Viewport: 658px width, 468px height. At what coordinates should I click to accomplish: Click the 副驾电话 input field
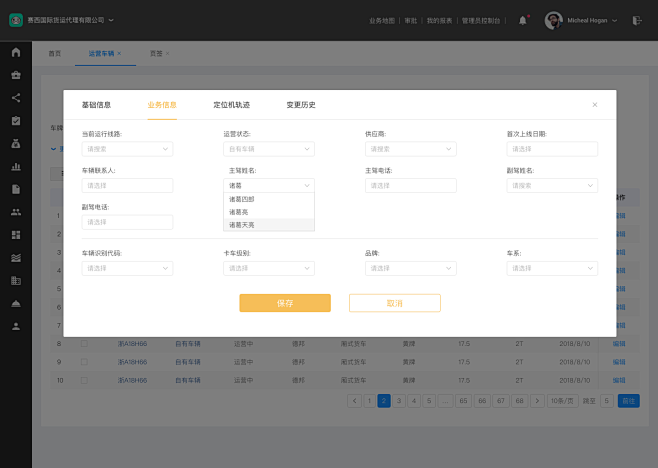(x=127, y=222)
